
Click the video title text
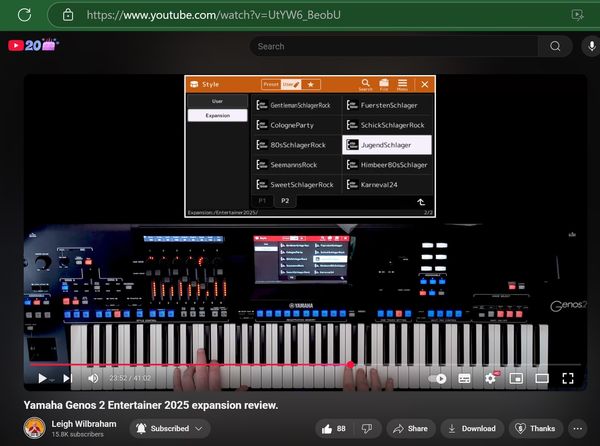[x=151, y=405]
